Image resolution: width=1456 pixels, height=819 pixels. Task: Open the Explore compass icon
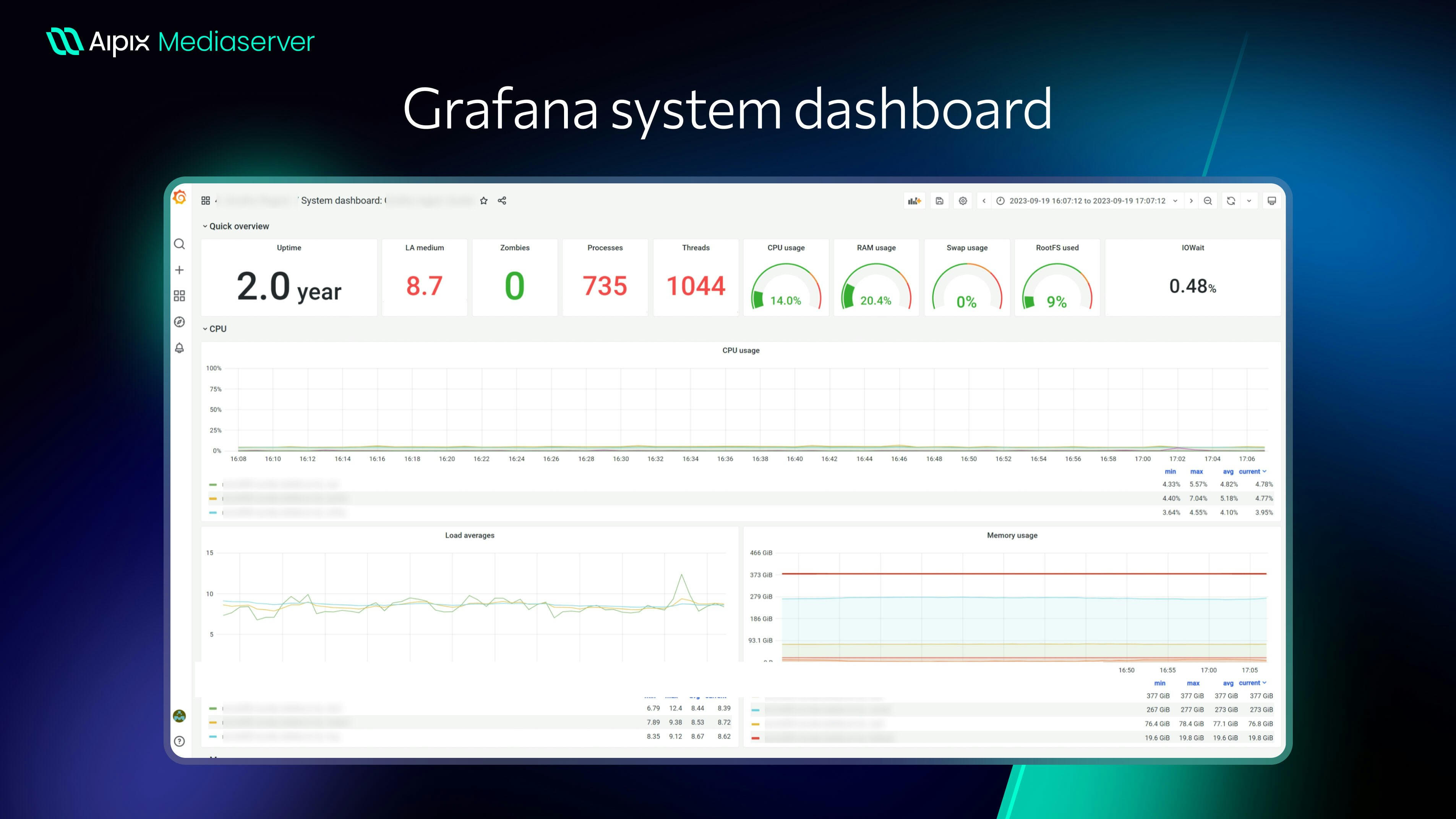(x=179, y=322)
